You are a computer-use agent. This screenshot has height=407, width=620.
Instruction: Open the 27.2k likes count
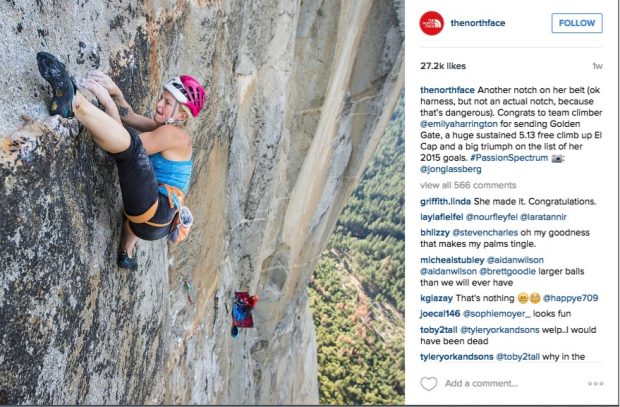[443, 66]
